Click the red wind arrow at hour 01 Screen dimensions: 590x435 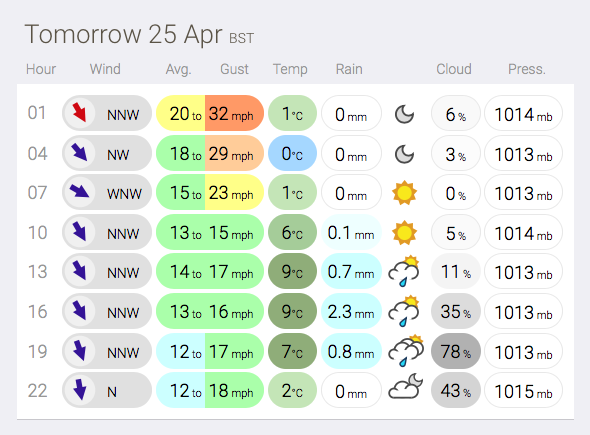pyautogui.click(x=79, y=113)
